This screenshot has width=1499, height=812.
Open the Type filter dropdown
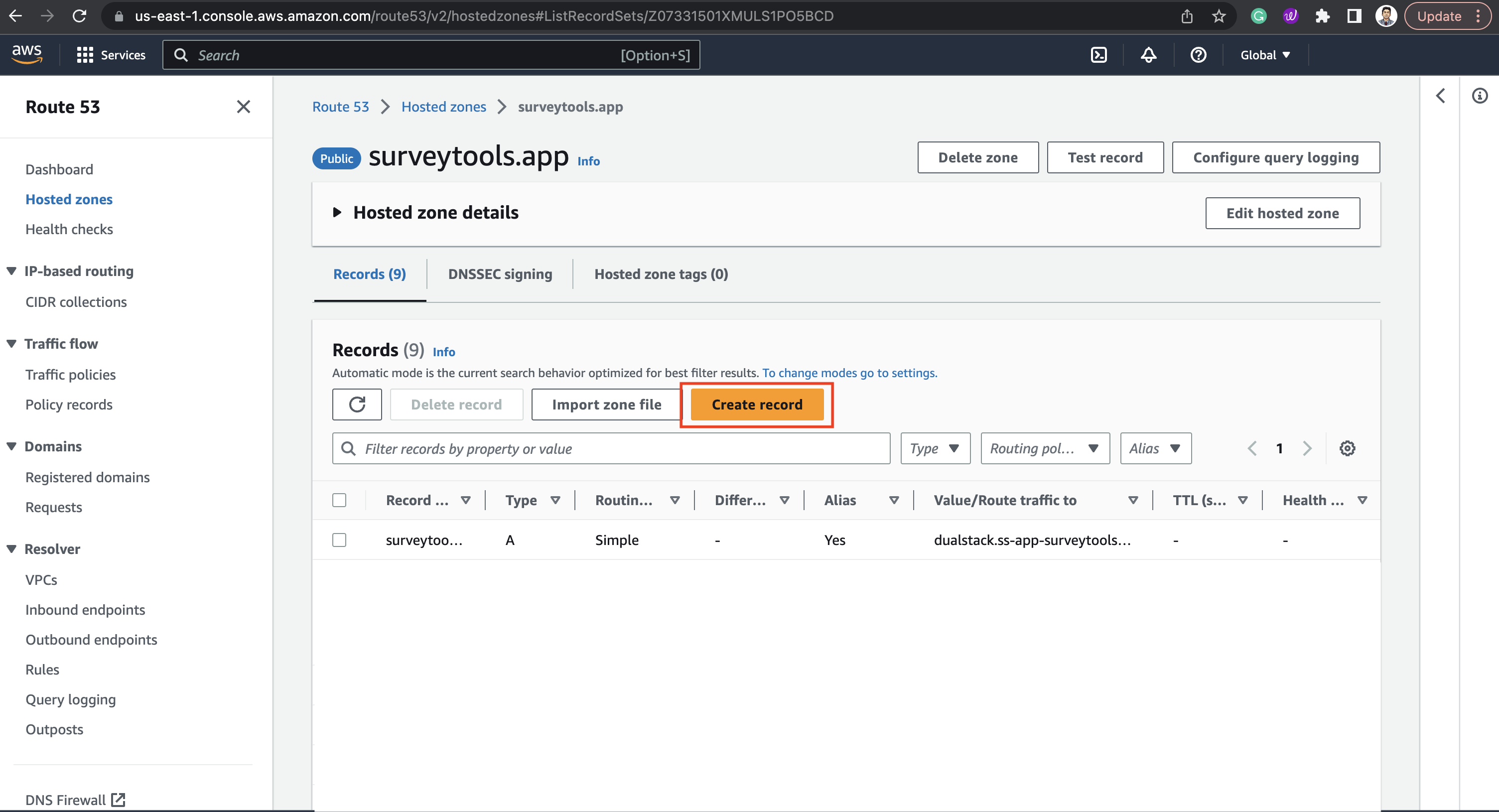coord(935,448)
